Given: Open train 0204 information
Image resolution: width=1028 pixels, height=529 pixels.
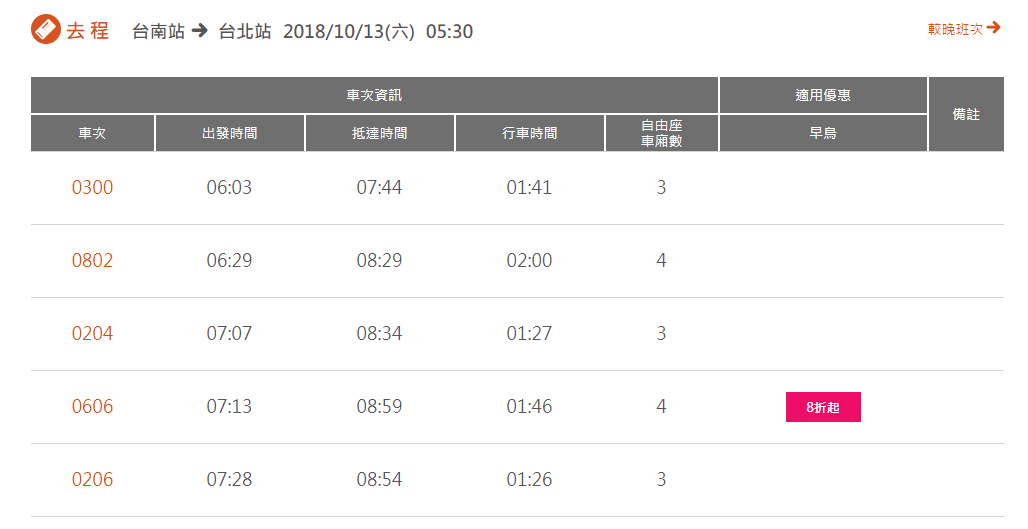Looking at the screenshot, I should coord(92,333).
